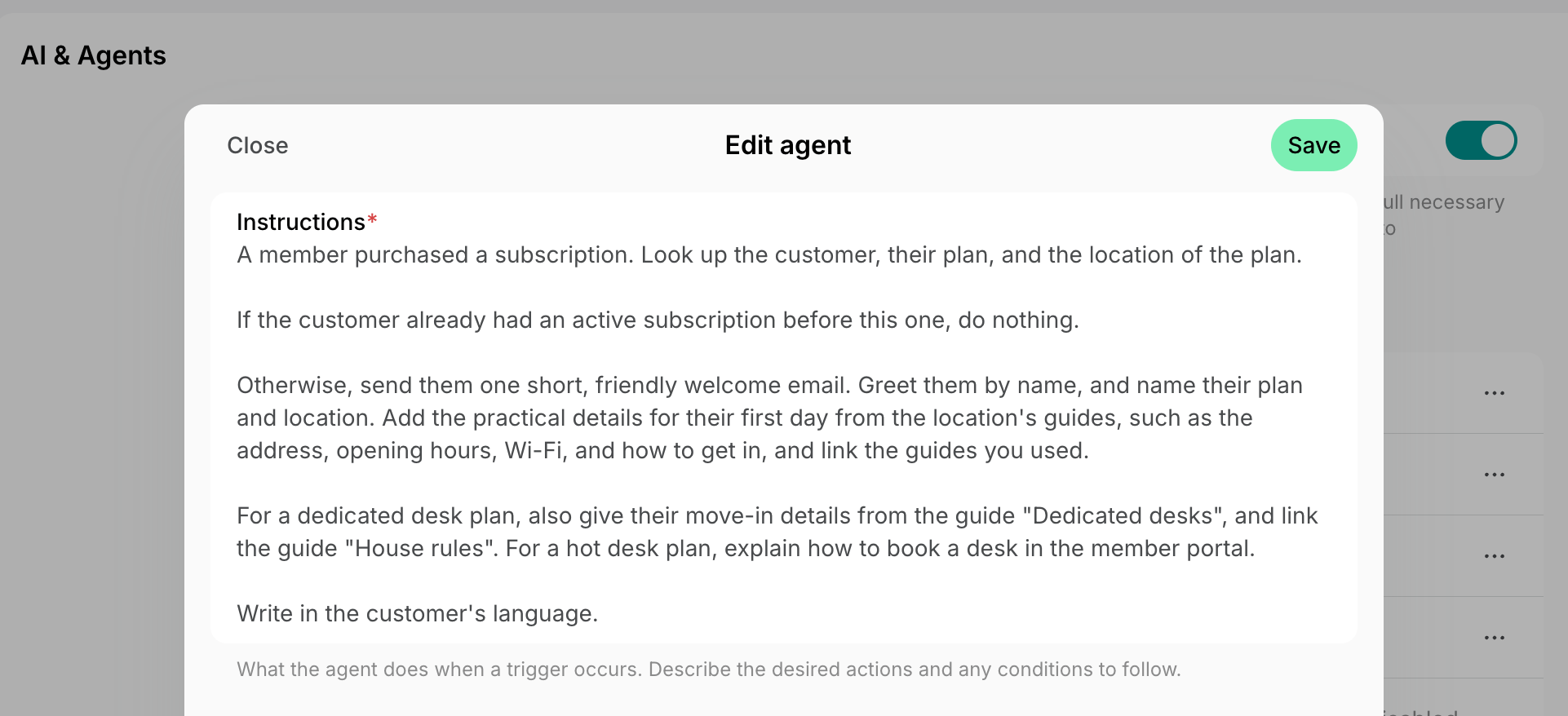The image size is (1568, 716).
Task: Click the sentence starting "A member purchased a subscription"
Action: click(x=768, y=254)
